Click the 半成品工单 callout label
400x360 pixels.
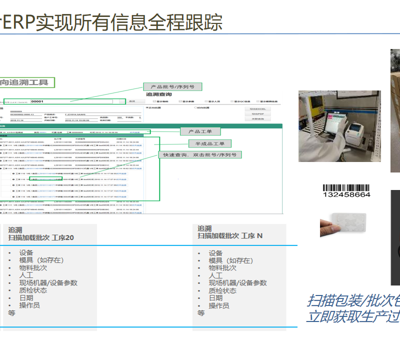(210, 144)
